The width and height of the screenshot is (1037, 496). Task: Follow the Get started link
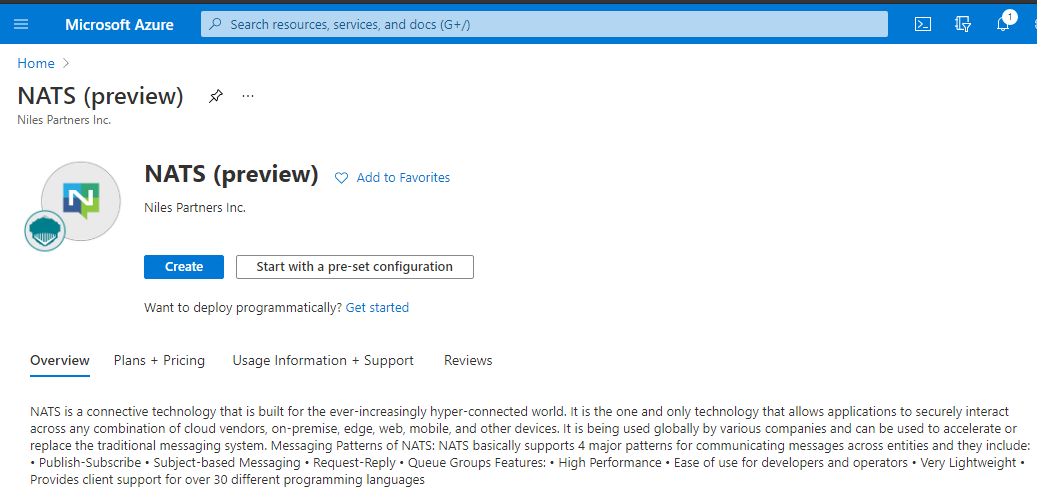pos(377,307)
